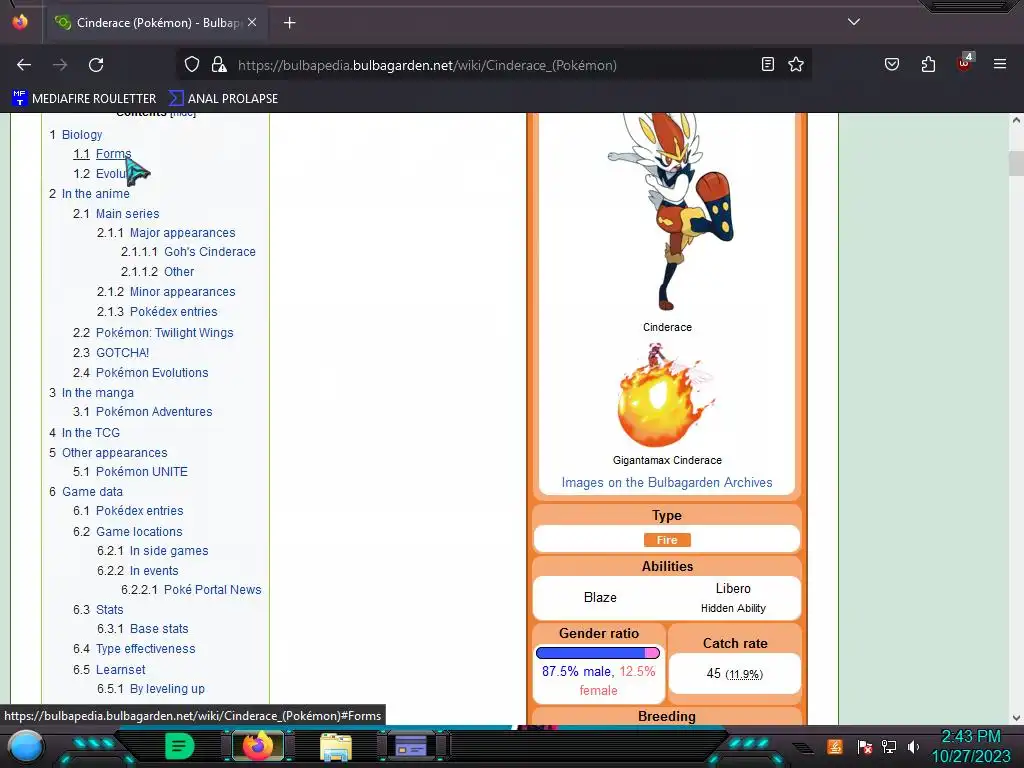The width and height of the screenshot is (1024, 768).
Task: Open the Libero ability link
Action: tap(733, 588)
